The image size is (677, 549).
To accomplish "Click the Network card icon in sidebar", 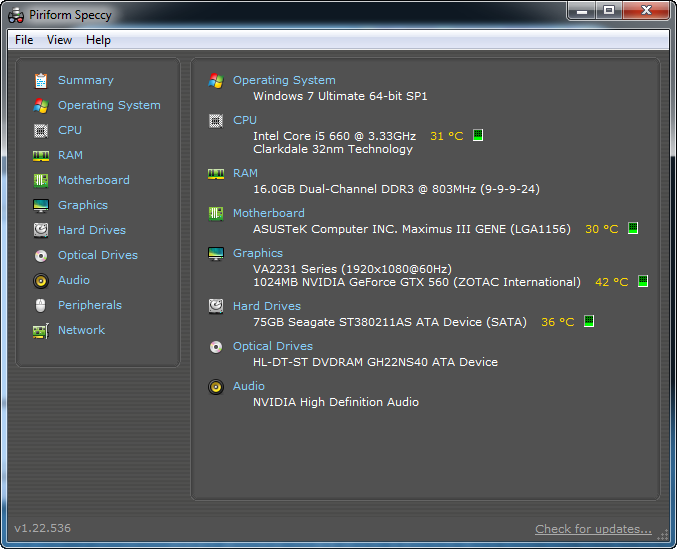I will 41,331.
